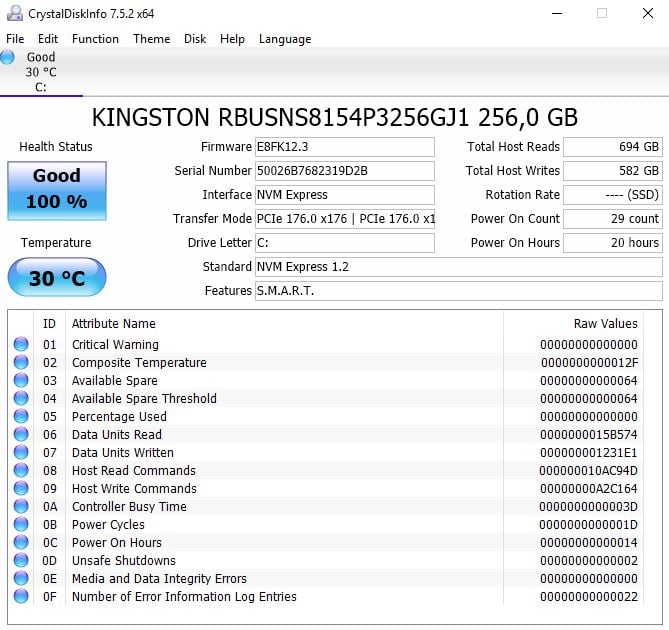Viewport: 669px width, 630px height.
Task: Click status orb for Available Spare row (03)
Action: pyautogui.click(x=21, y=380)
